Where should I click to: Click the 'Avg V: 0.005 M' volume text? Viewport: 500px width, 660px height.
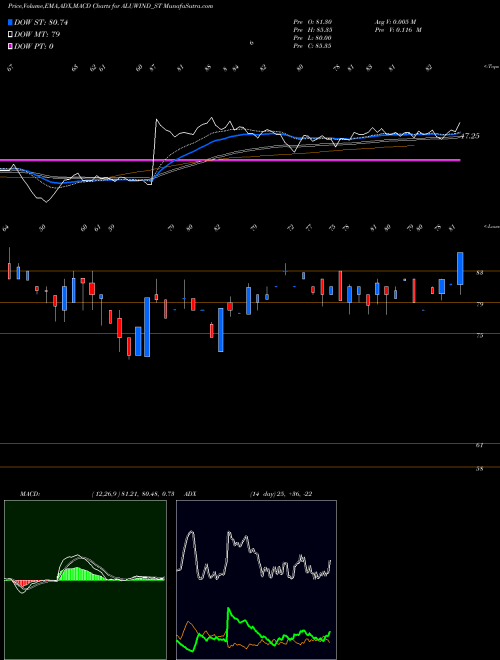(396, 22)
